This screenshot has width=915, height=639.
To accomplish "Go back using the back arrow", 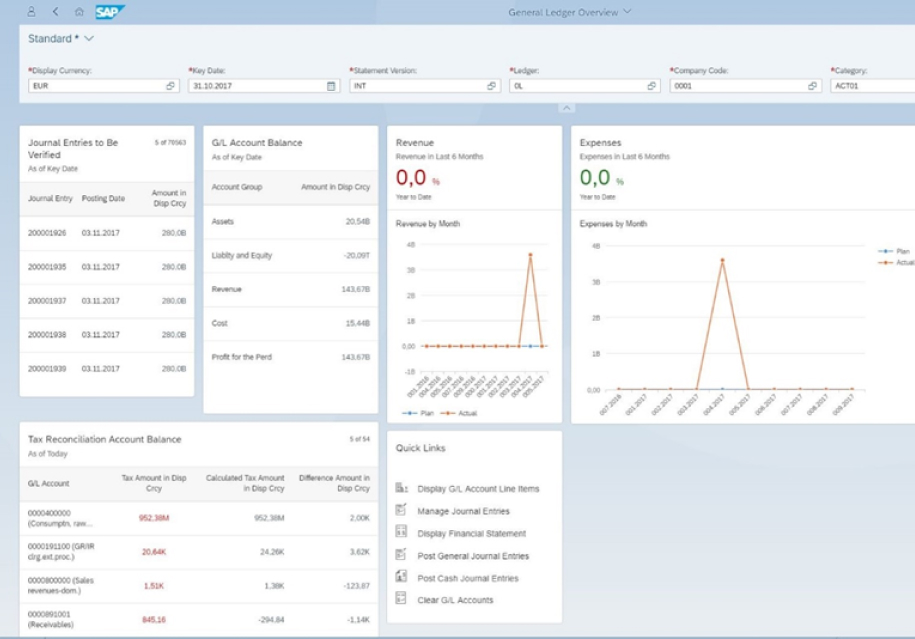I will 55,11.
